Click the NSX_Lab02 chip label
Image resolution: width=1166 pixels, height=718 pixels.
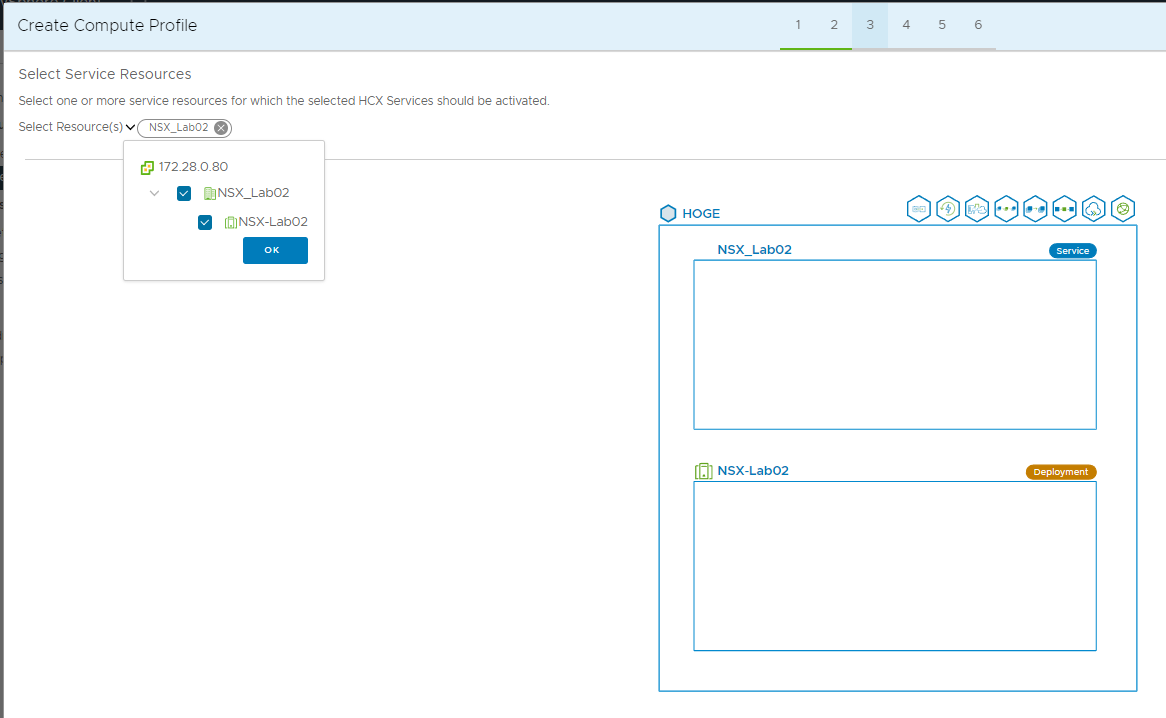178,127
